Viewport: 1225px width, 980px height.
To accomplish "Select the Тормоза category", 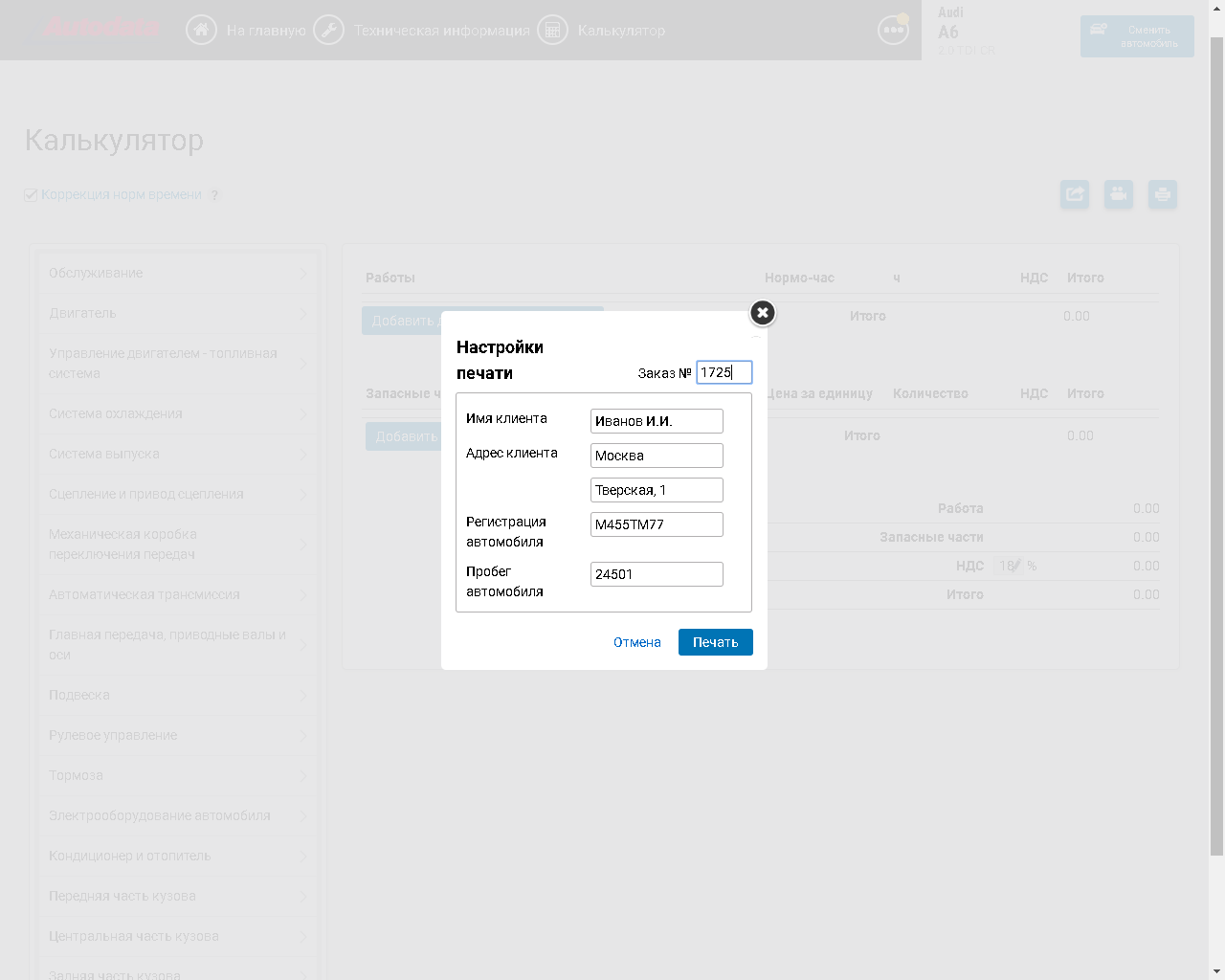I will tap(177, 775).
